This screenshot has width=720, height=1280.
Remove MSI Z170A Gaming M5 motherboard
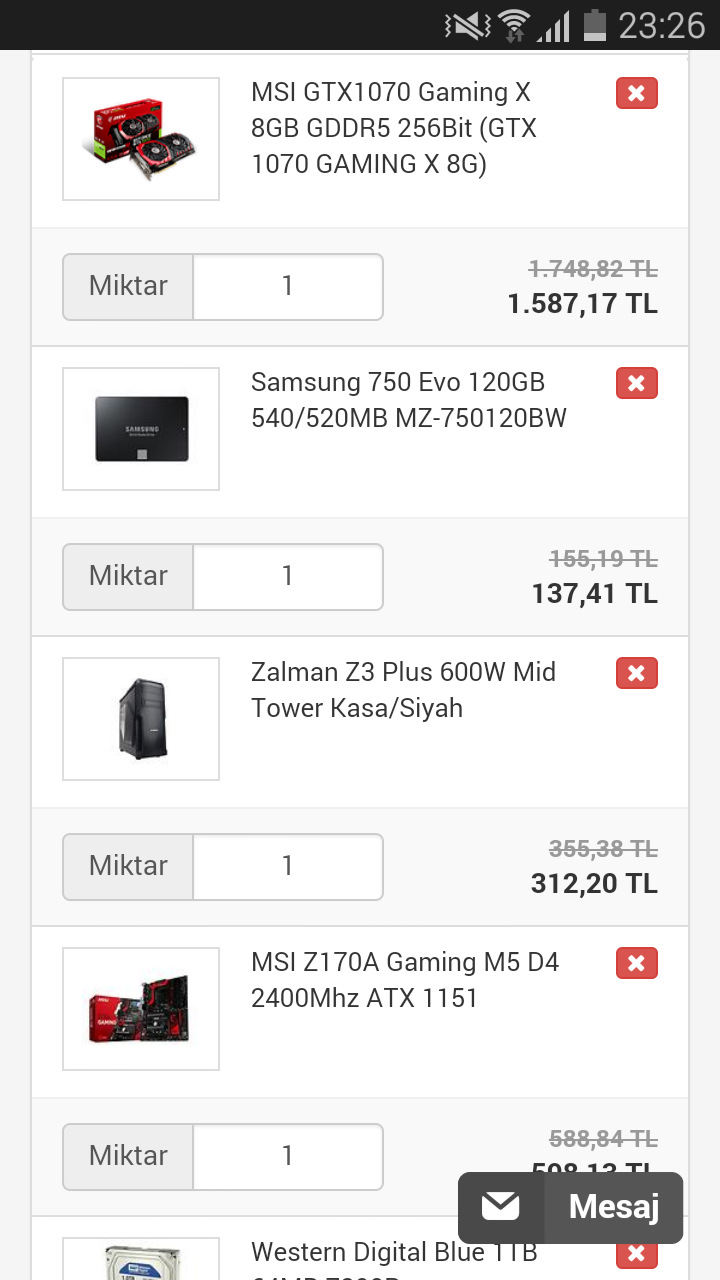636,964
